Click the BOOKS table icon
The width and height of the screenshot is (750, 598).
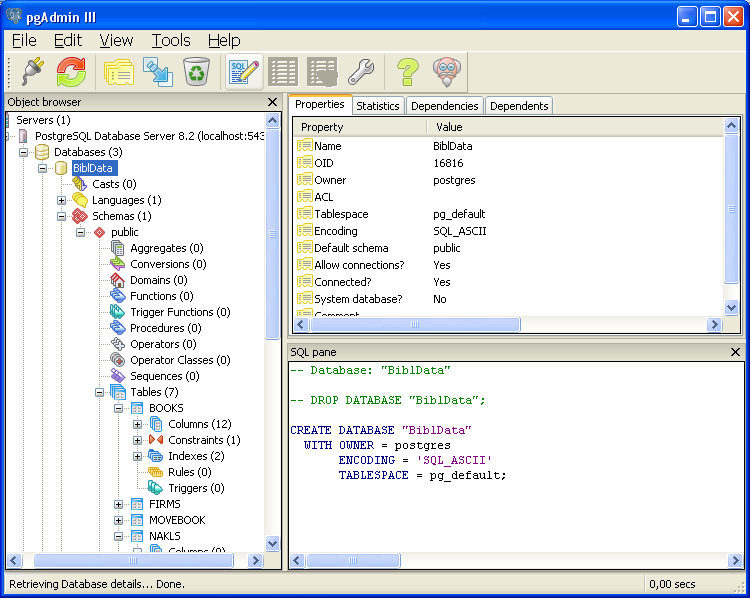click(x=137, y=408)
